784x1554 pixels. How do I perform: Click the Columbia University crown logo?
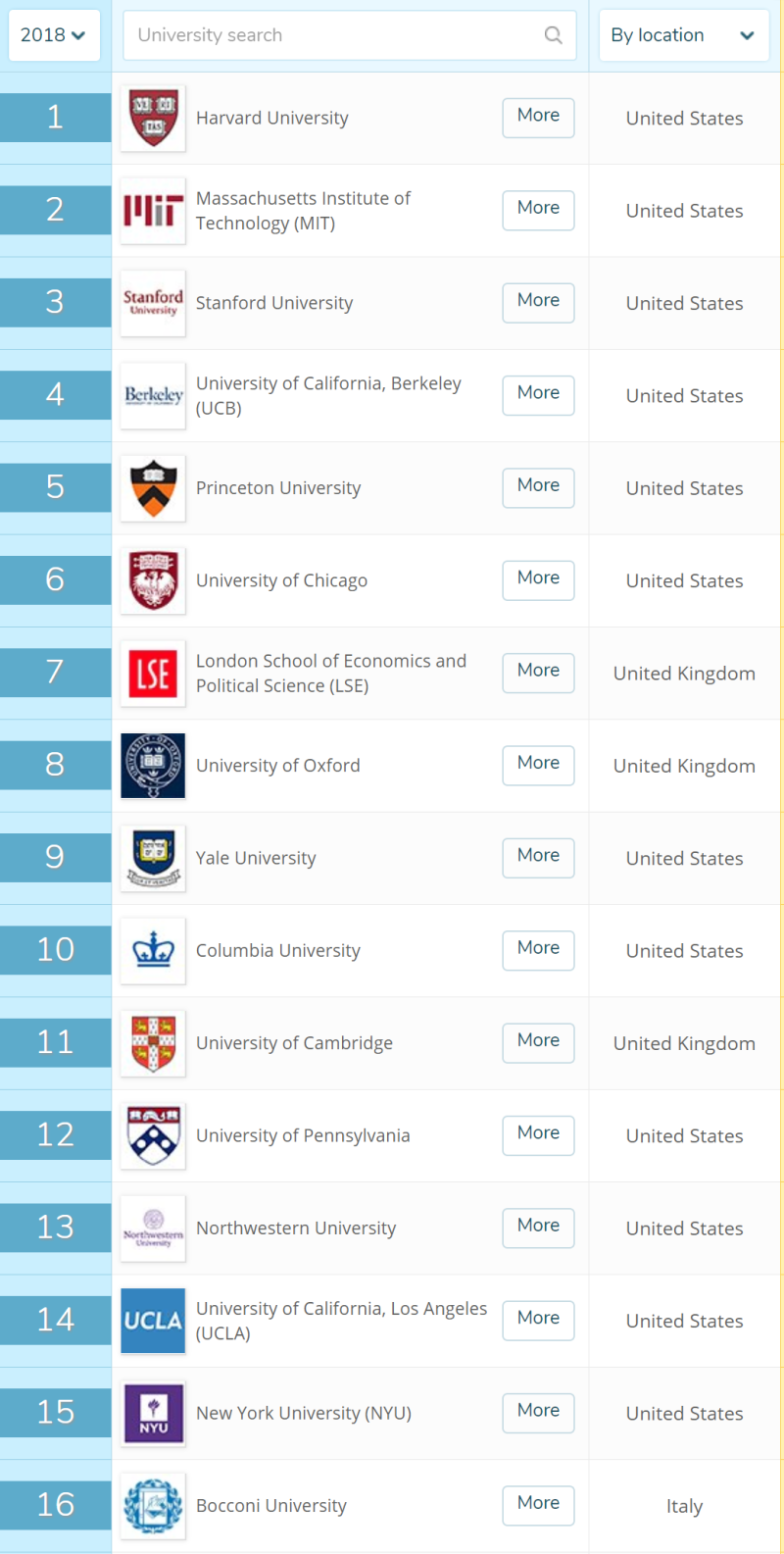point(153,951)
